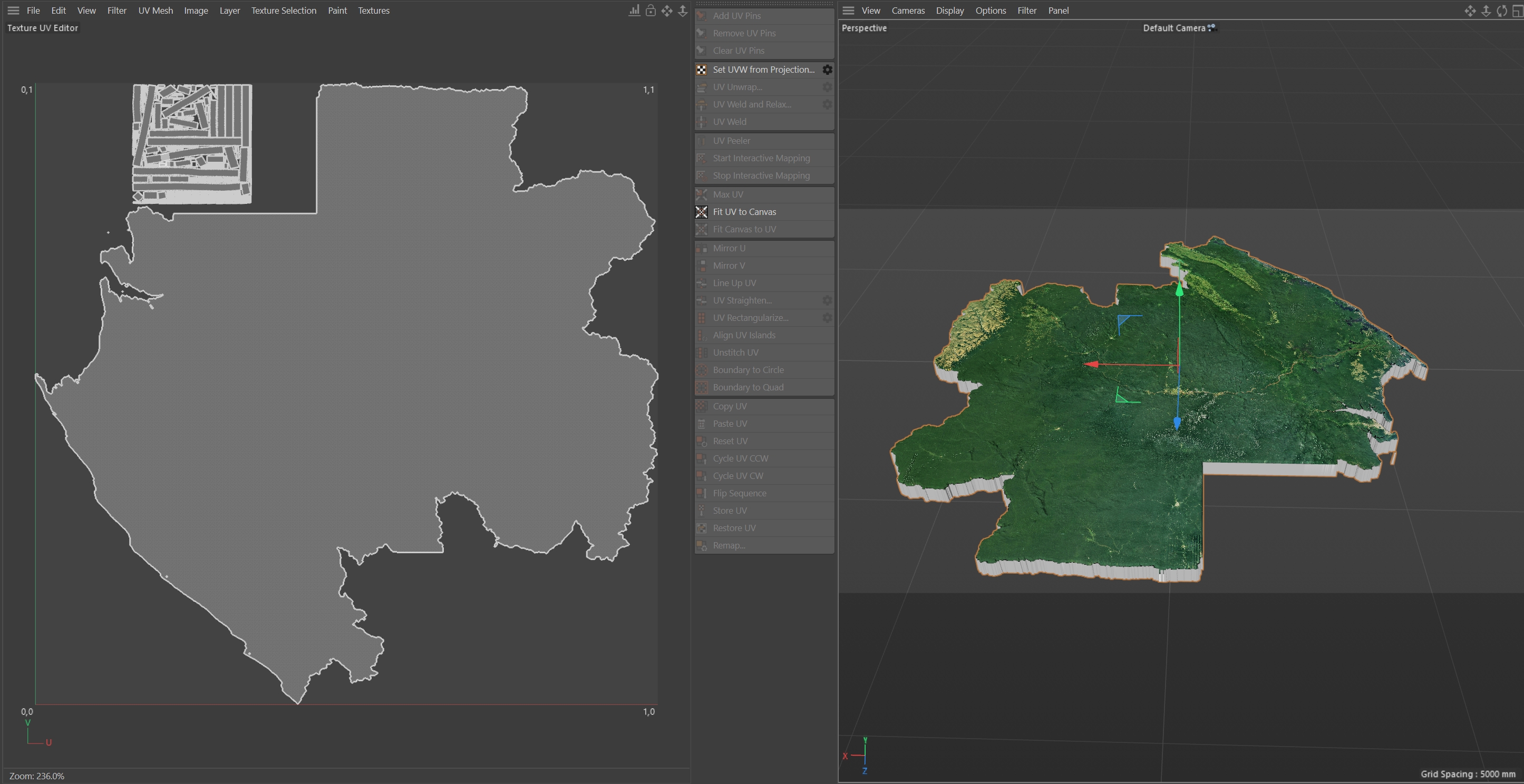This screenshot has height=784, width=1524.
Task: Open the Texture Selection menu
Action: click(284, 11)
